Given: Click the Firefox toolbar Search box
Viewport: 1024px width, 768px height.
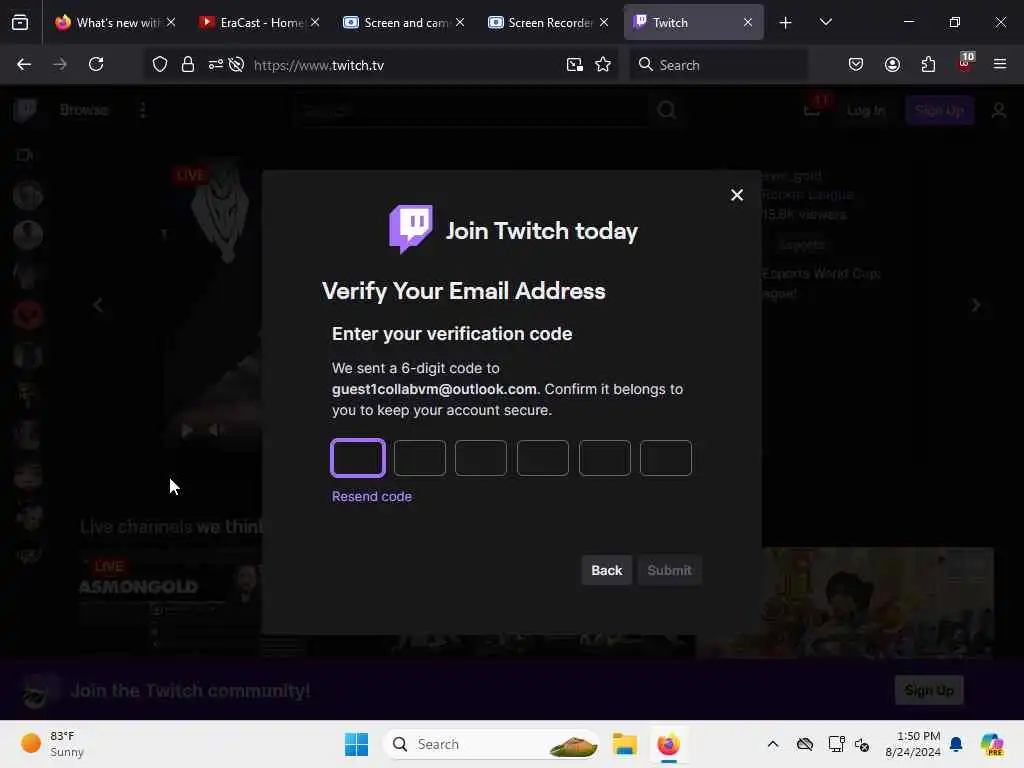Looking at the screenshot, I should pos(718,65).
